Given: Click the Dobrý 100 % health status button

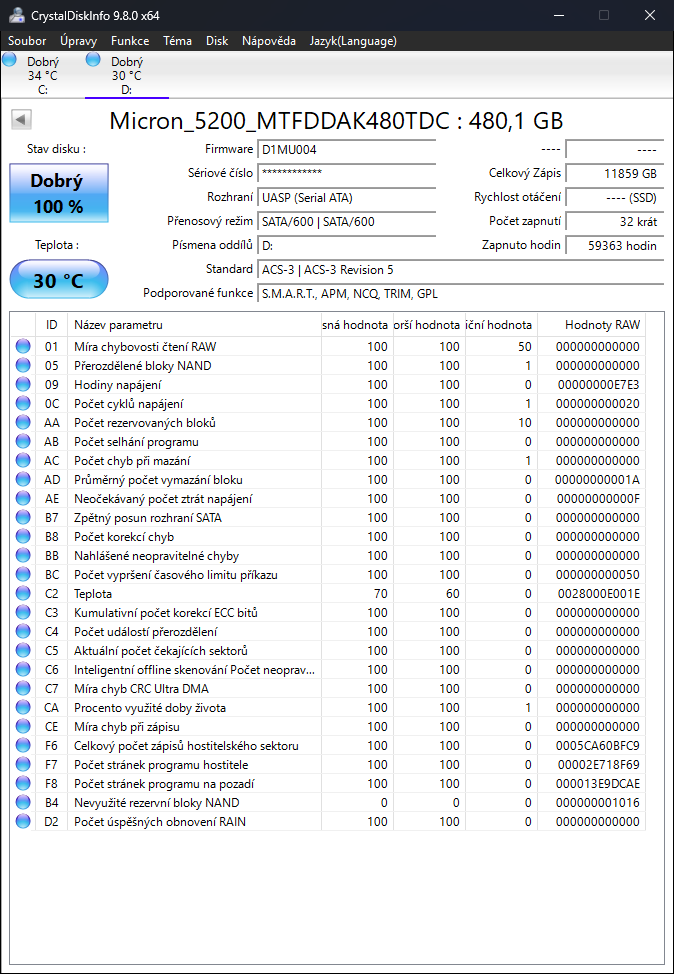Looking at the screenshot, I should pos(58,193).
